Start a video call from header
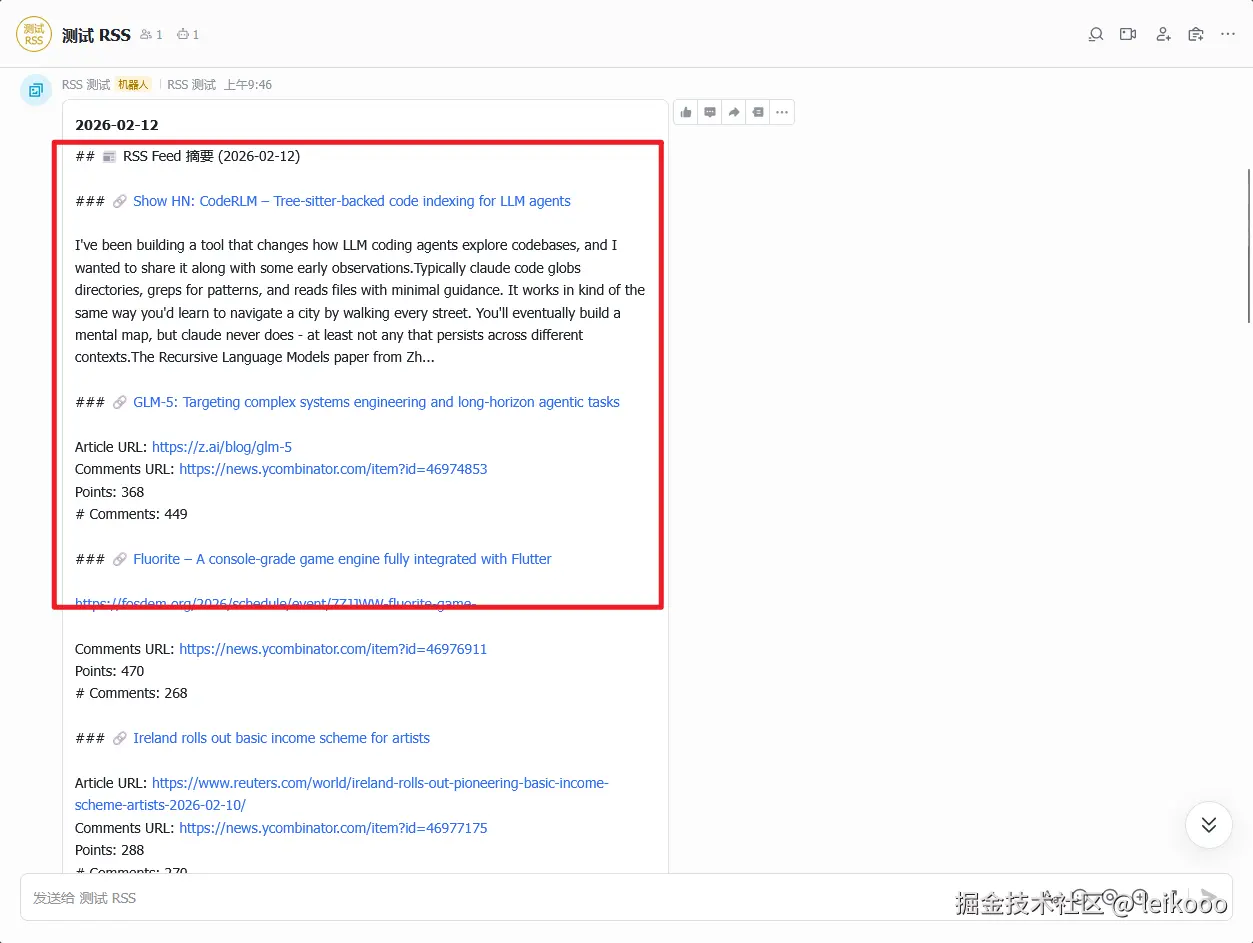 pyautogui.click(x=1129, y=34)
